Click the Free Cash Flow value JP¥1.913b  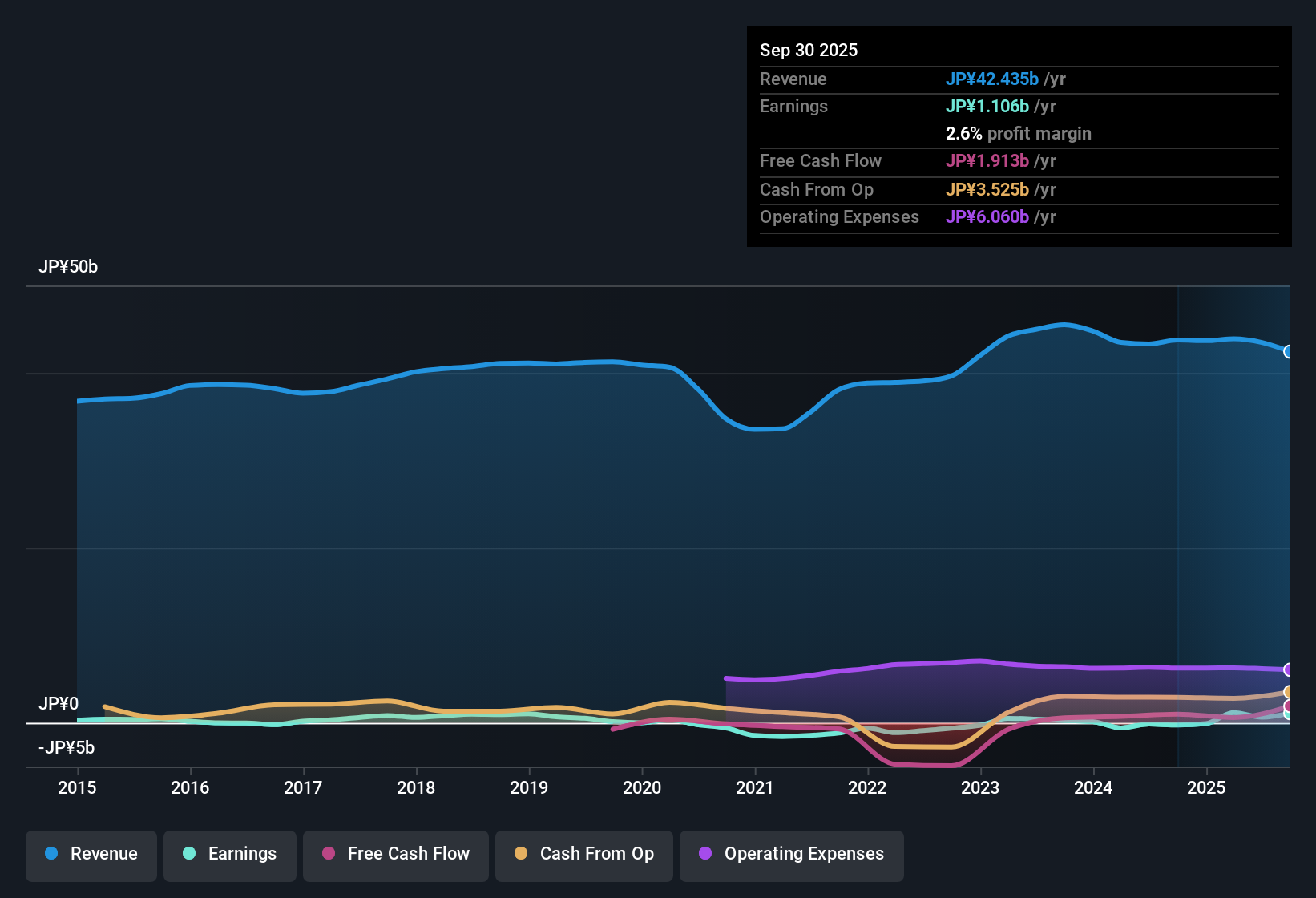(x=987, y=161)
